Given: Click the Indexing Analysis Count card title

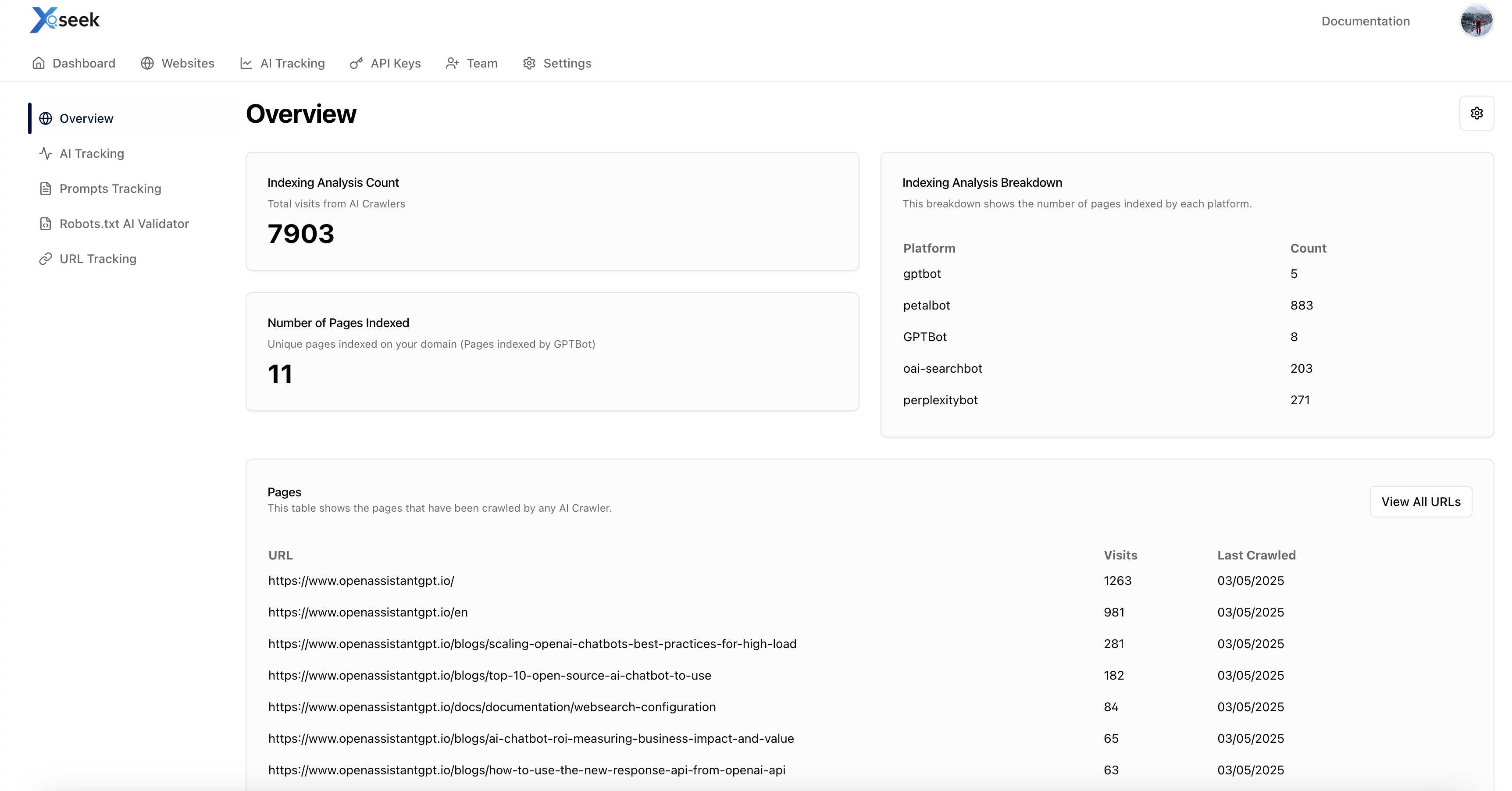Looking at the screenshot, I should point(333,182).
